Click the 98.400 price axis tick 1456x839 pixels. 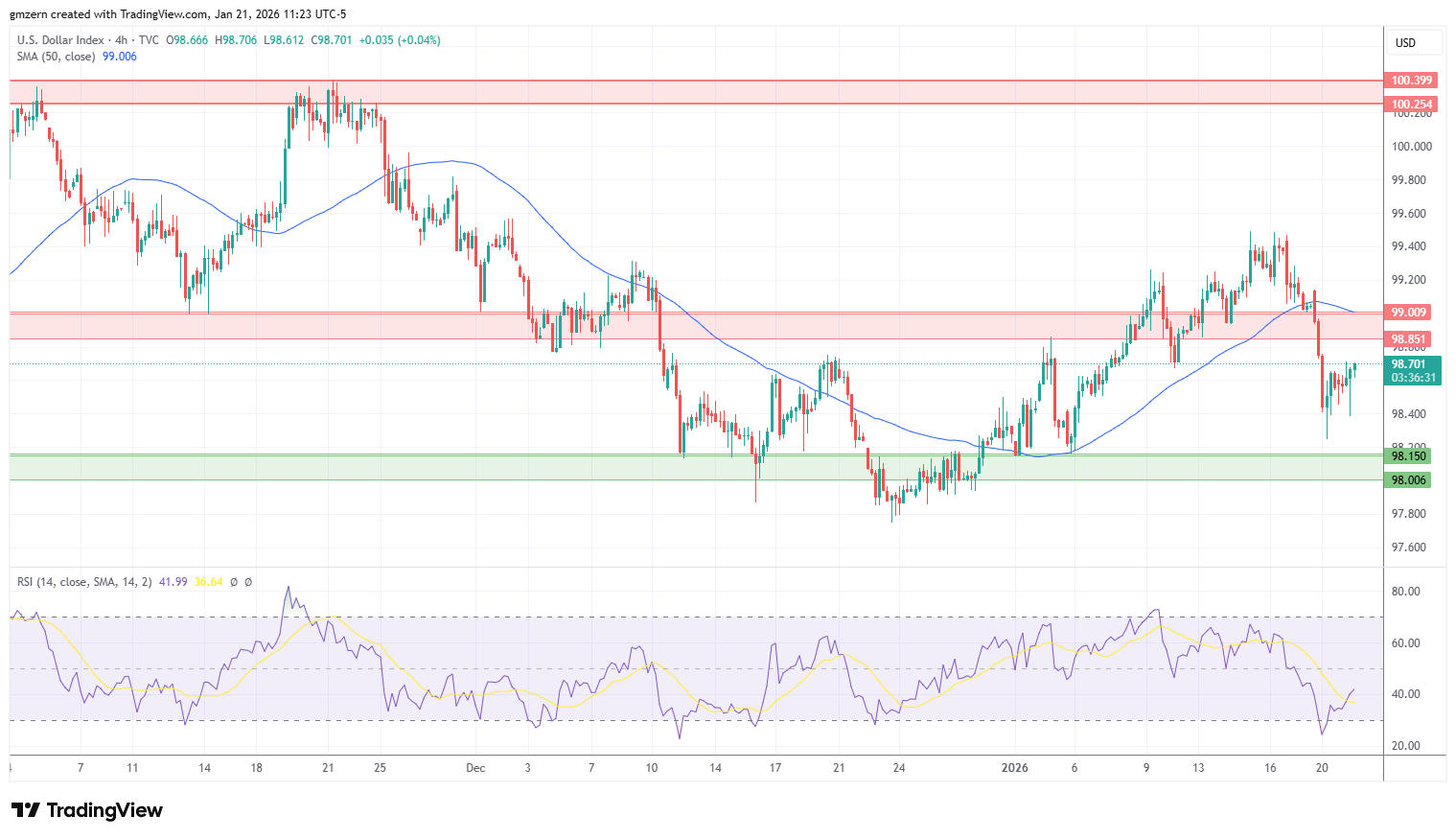(x=1409, y=414)
